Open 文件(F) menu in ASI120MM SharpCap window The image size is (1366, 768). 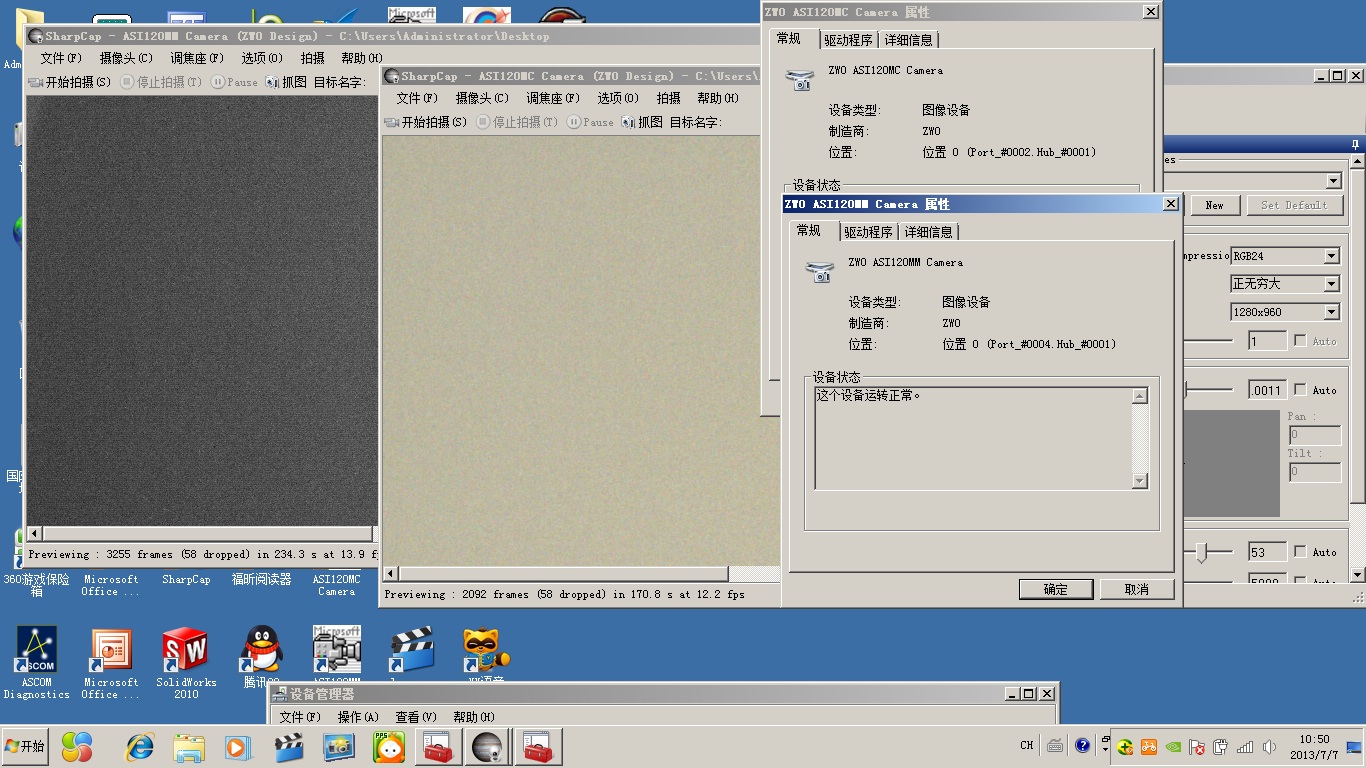pos(60,58)
